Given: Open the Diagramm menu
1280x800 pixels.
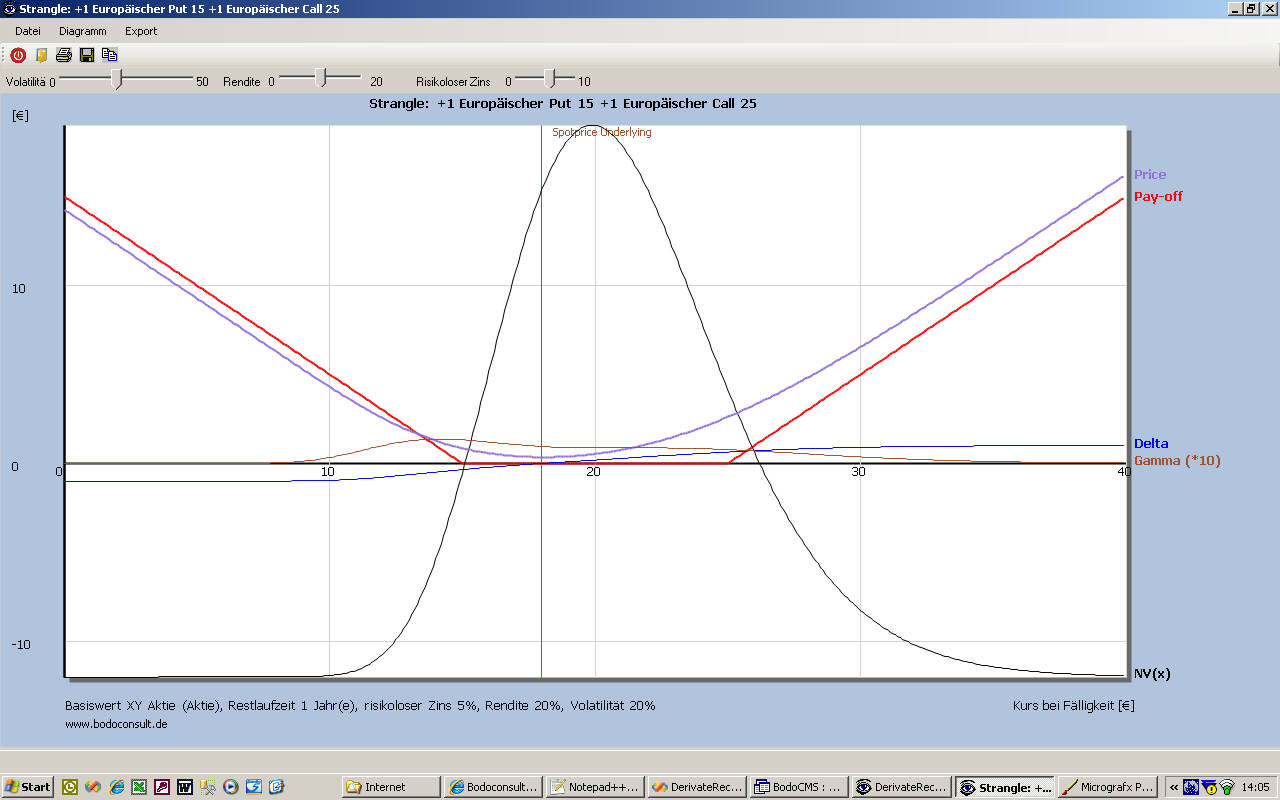Looking at the screenshot, I should [82, 31].
